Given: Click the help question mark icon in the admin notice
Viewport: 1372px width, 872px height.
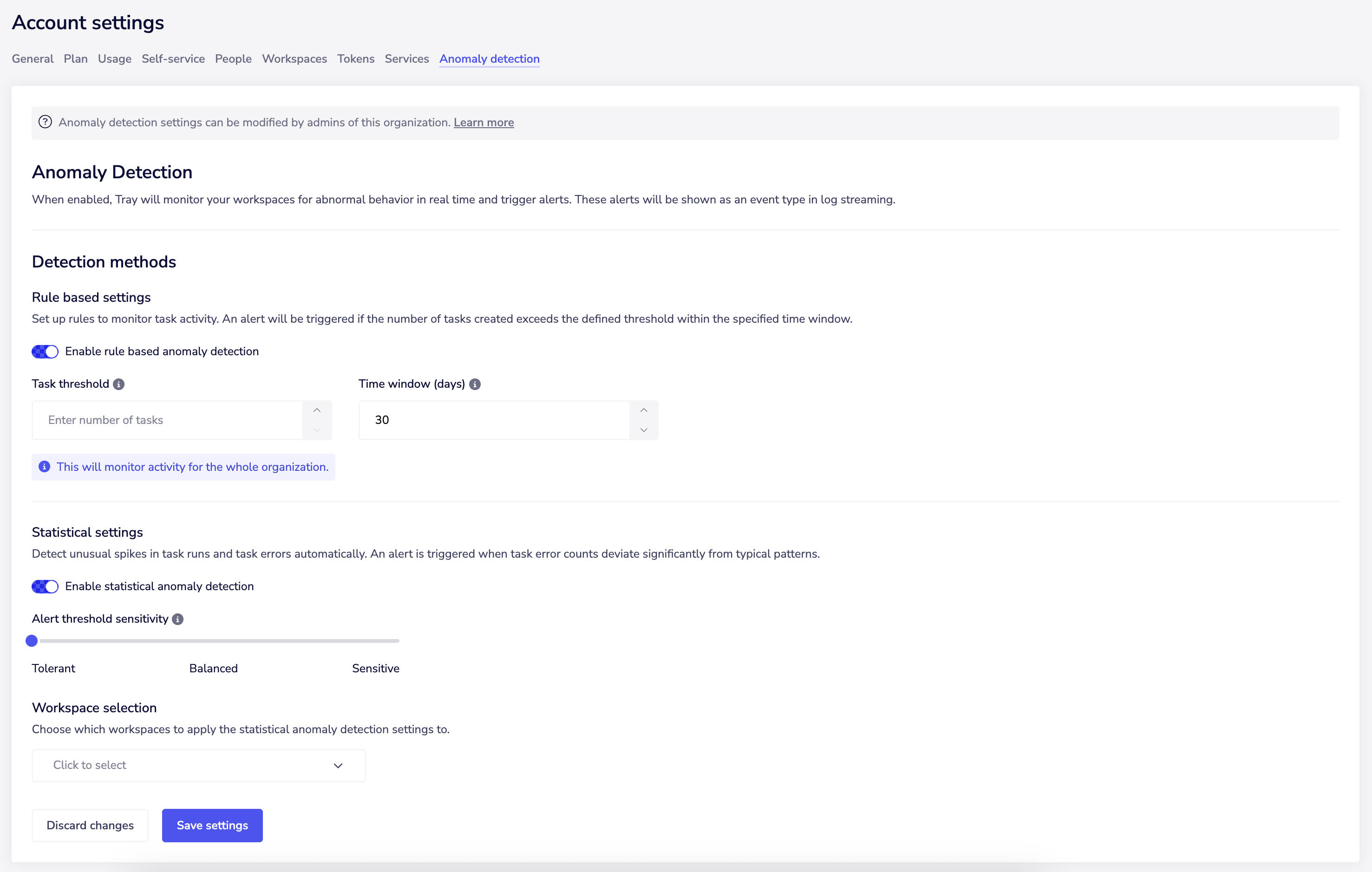Looking at the screenshot, I should pyautogui.click(x=46, y=122).
